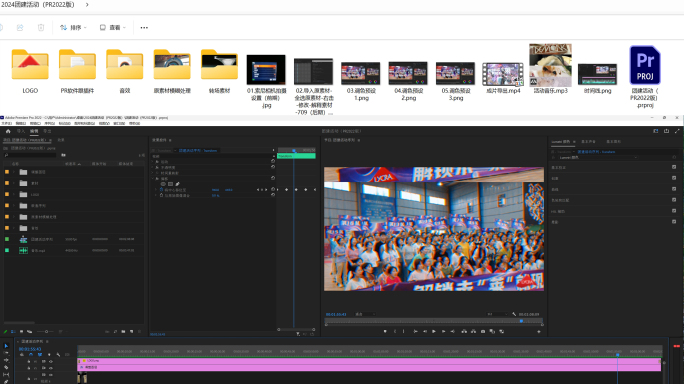Screen dimensions: 684x384
Task: Toggle linked selection in timeline
Action: [x=40, y=355]
